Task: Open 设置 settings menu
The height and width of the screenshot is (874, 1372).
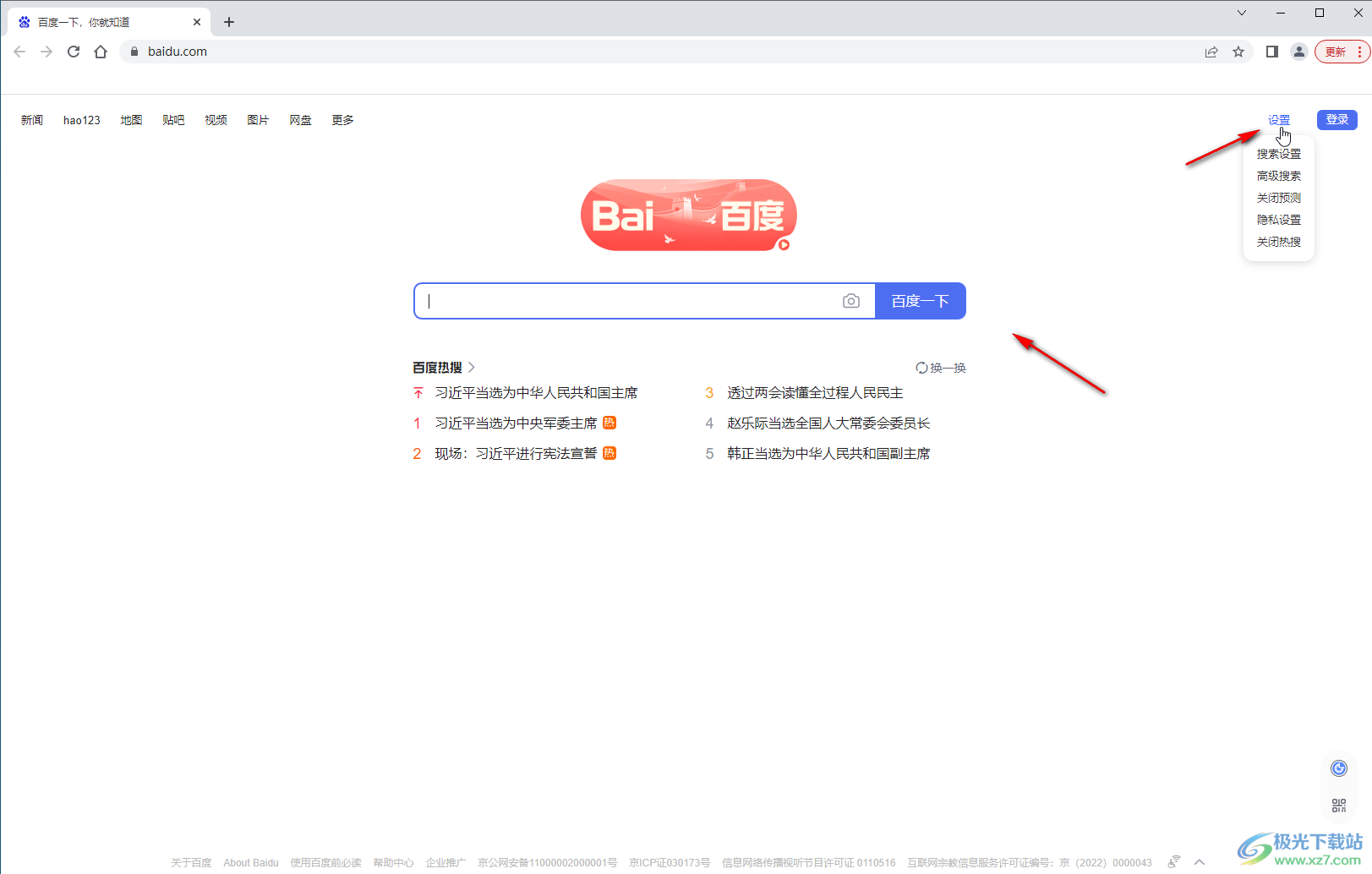Action: 1279,120
